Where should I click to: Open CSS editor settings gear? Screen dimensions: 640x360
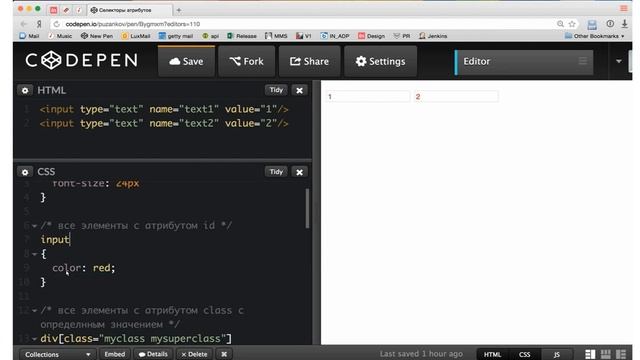pos(25,172)
